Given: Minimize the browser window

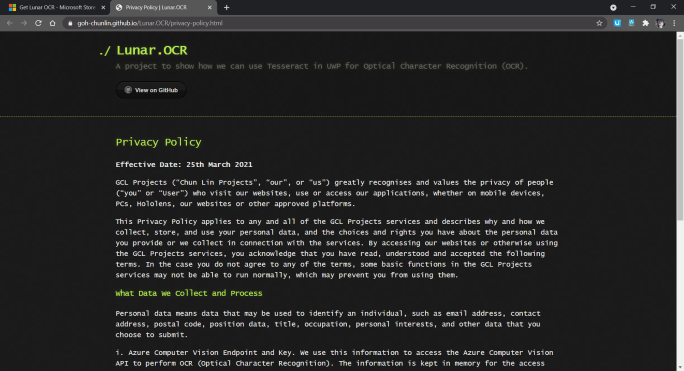Looking at the screenshot, I should point(633,7).
